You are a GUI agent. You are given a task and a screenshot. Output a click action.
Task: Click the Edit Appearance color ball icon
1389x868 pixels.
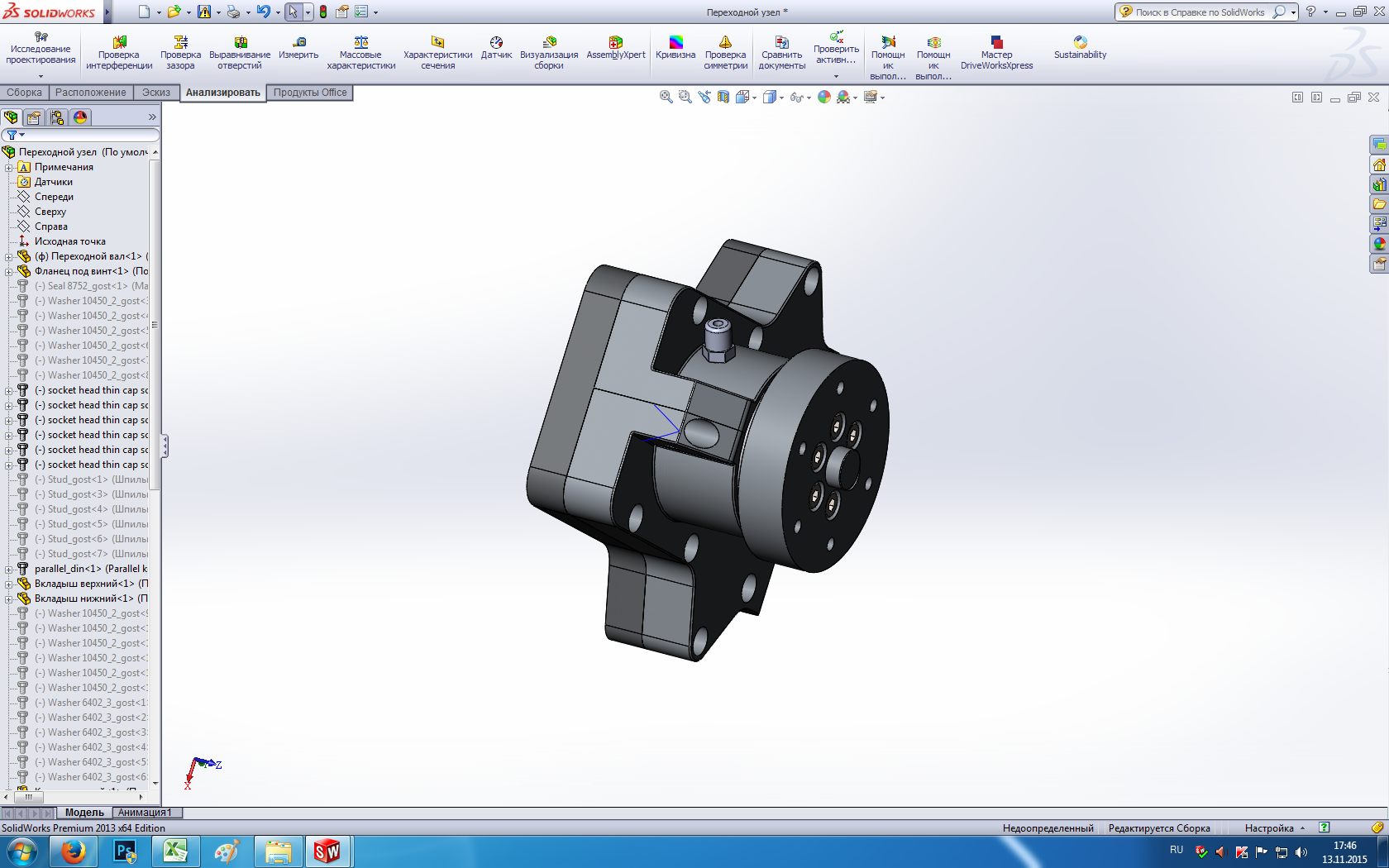(823, 98)
